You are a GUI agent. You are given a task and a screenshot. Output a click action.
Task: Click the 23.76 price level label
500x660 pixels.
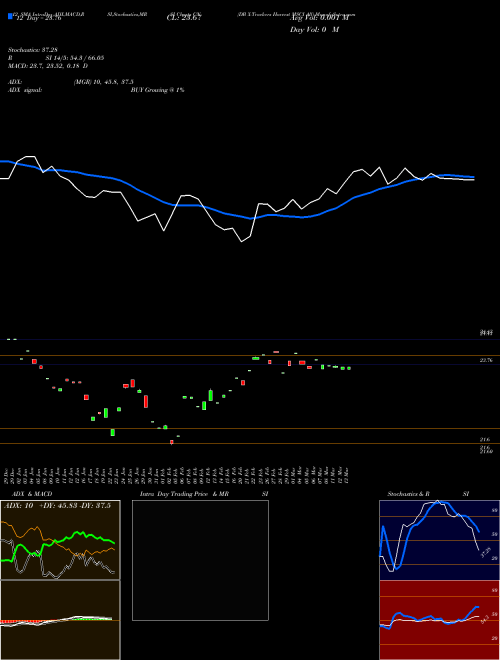click(486, 360)
